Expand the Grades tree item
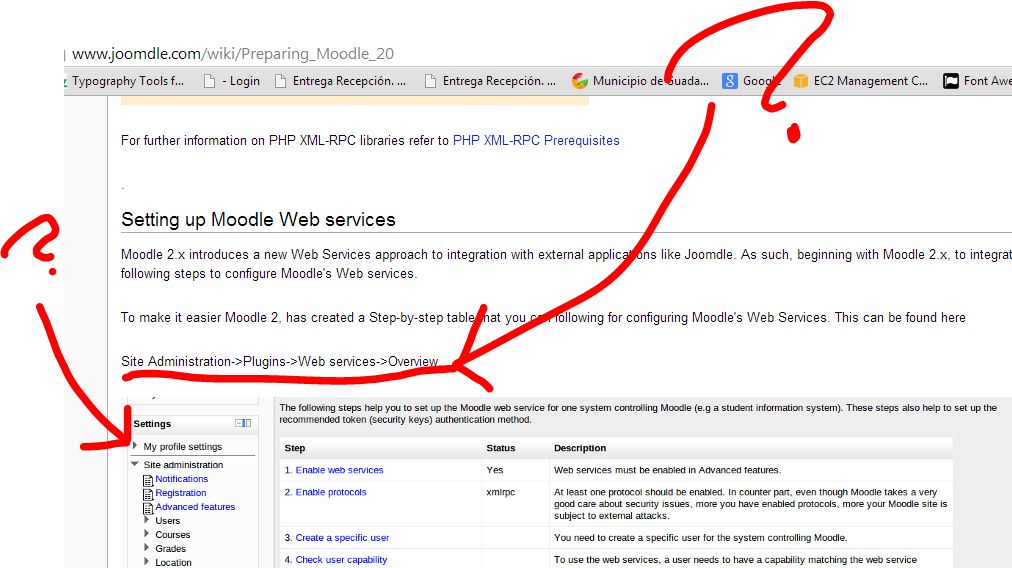The image size is (1012, 568). tap(147, 548)
